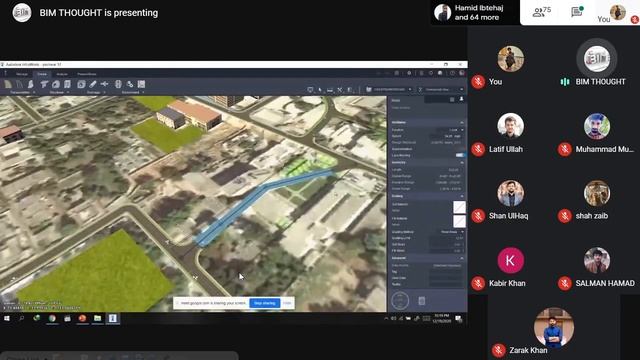
Task: Click the Windows Start button in the shared screen
Action: [7, 318]
